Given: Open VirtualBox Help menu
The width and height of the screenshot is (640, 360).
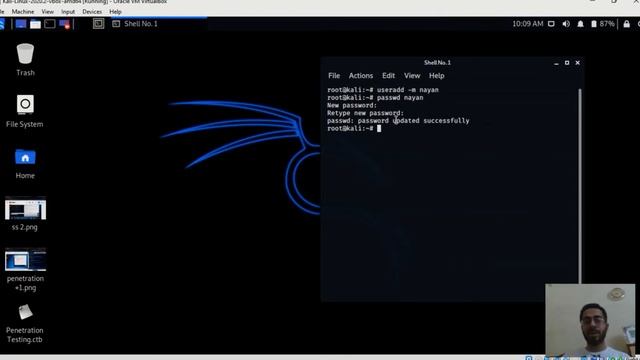Looking at the screenshot, I should (x=115, y=12).
